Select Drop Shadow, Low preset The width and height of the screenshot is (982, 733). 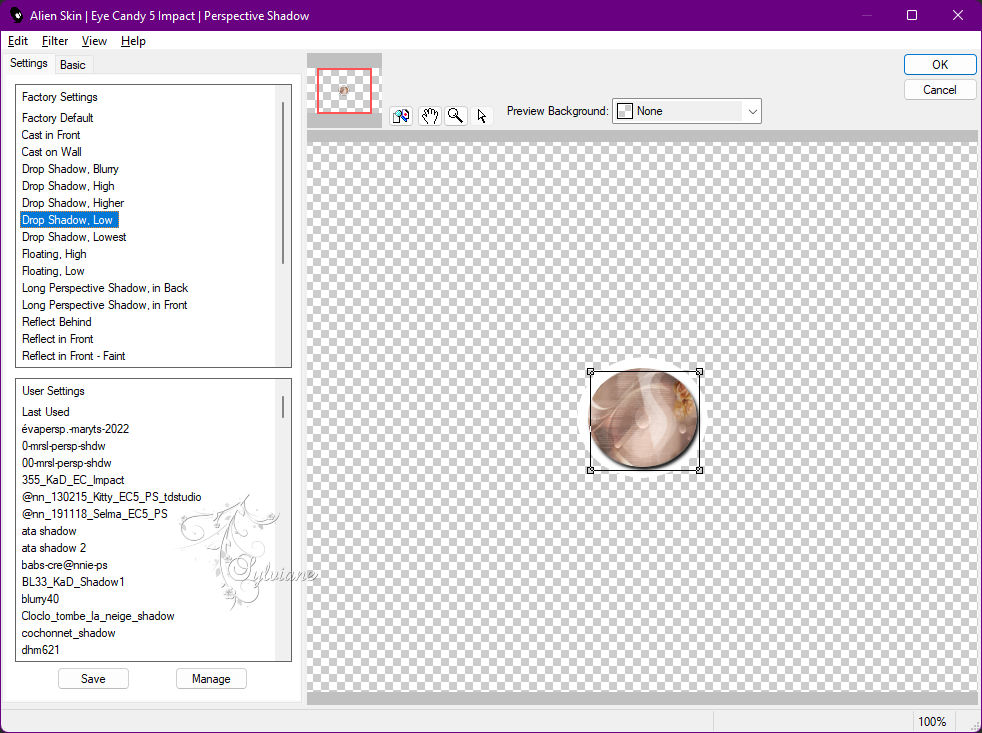coord(69,220)
